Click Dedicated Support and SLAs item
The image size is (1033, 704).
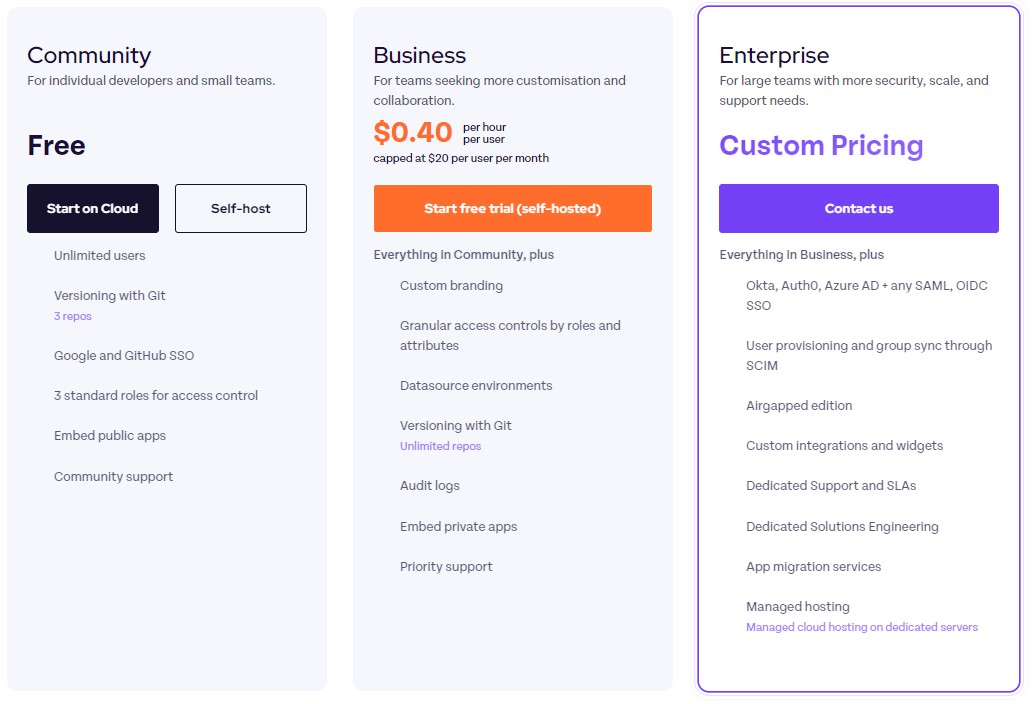[831, 485]
